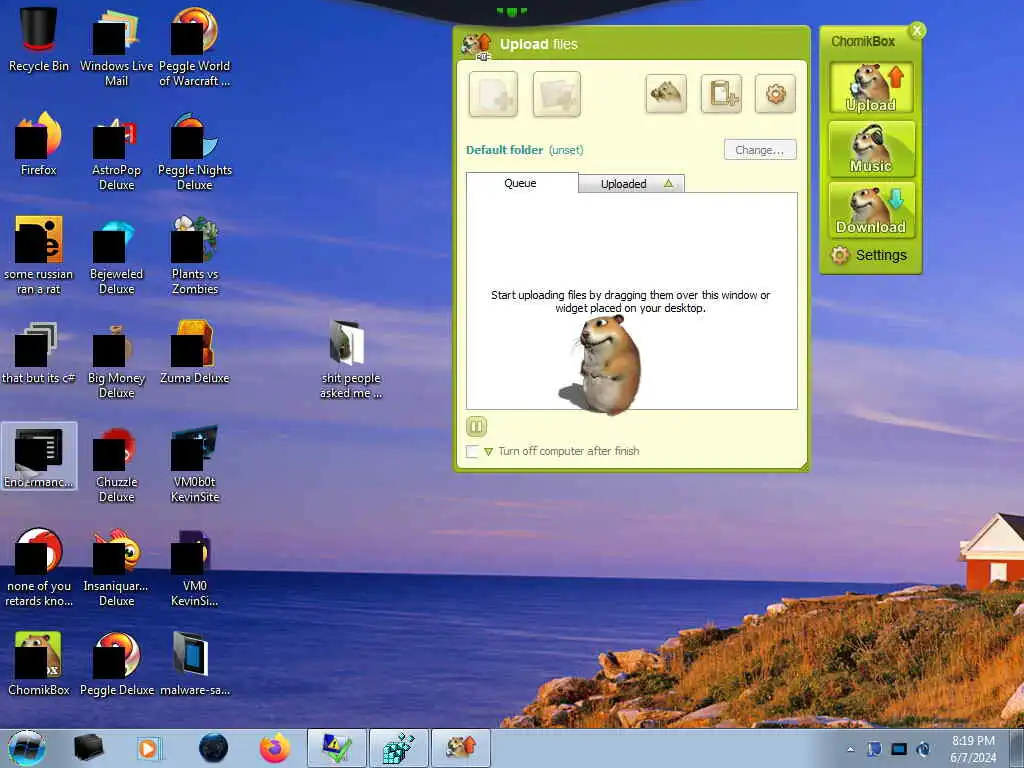The height and width of the screenshot is (768, 1024).
Task: Open the Music widget button
Action: [871, 149]
